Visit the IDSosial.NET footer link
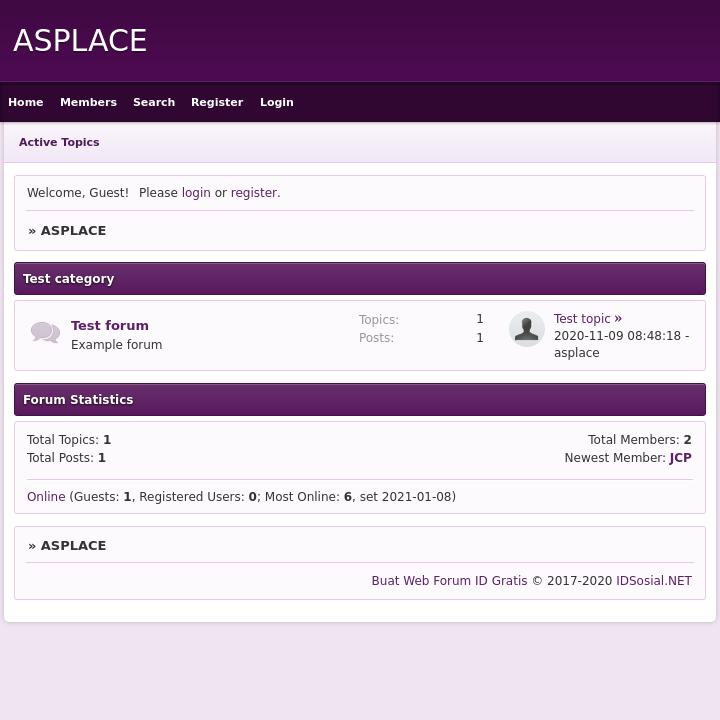 tap(654, 581)
